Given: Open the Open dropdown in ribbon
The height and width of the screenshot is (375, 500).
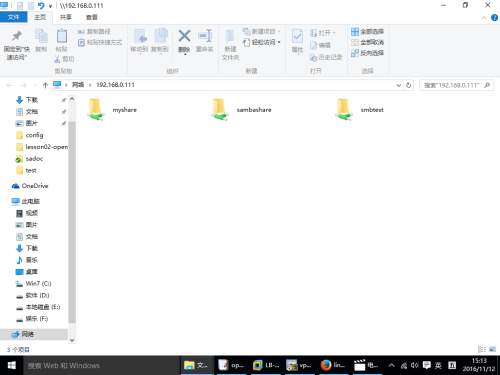Looking at the screenshot, I should (323, 33).
